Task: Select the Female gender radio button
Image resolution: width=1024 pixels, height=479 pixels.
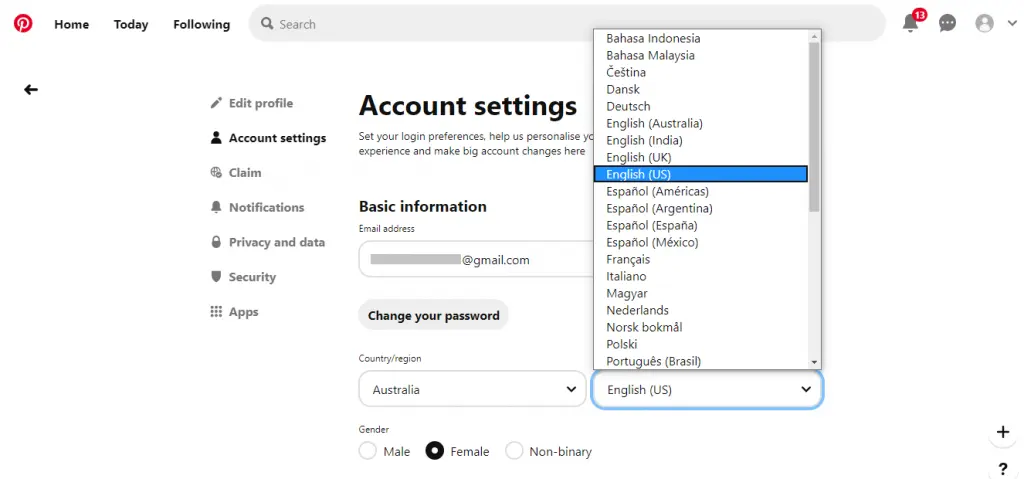Action: (434, 451)
